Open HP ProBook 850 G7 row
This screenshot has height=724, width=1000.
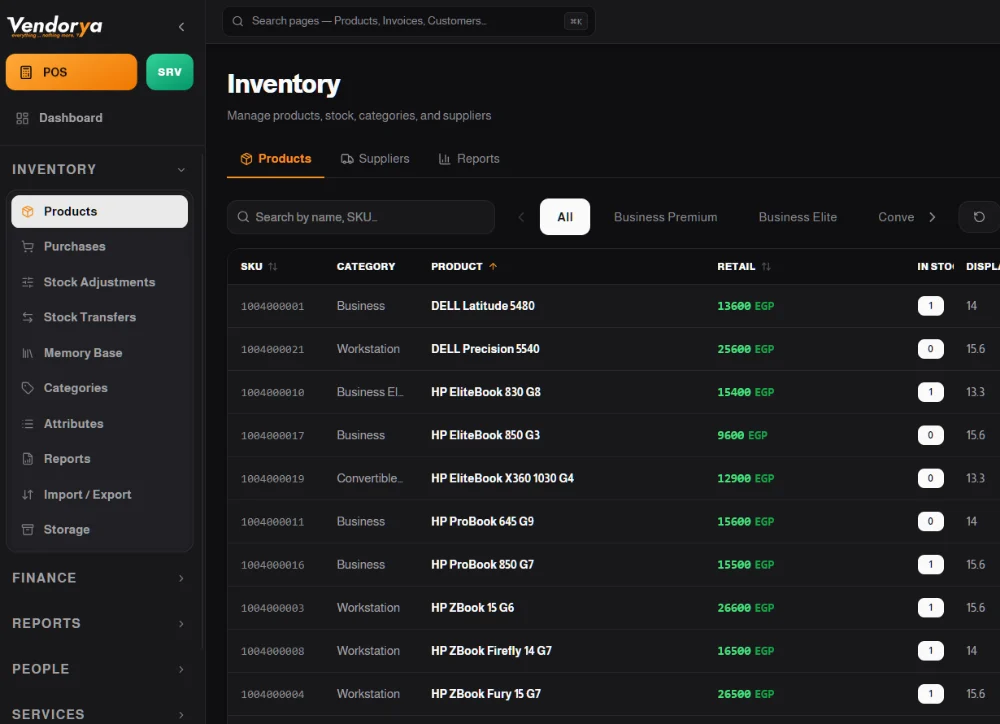(x=614, y=565)
